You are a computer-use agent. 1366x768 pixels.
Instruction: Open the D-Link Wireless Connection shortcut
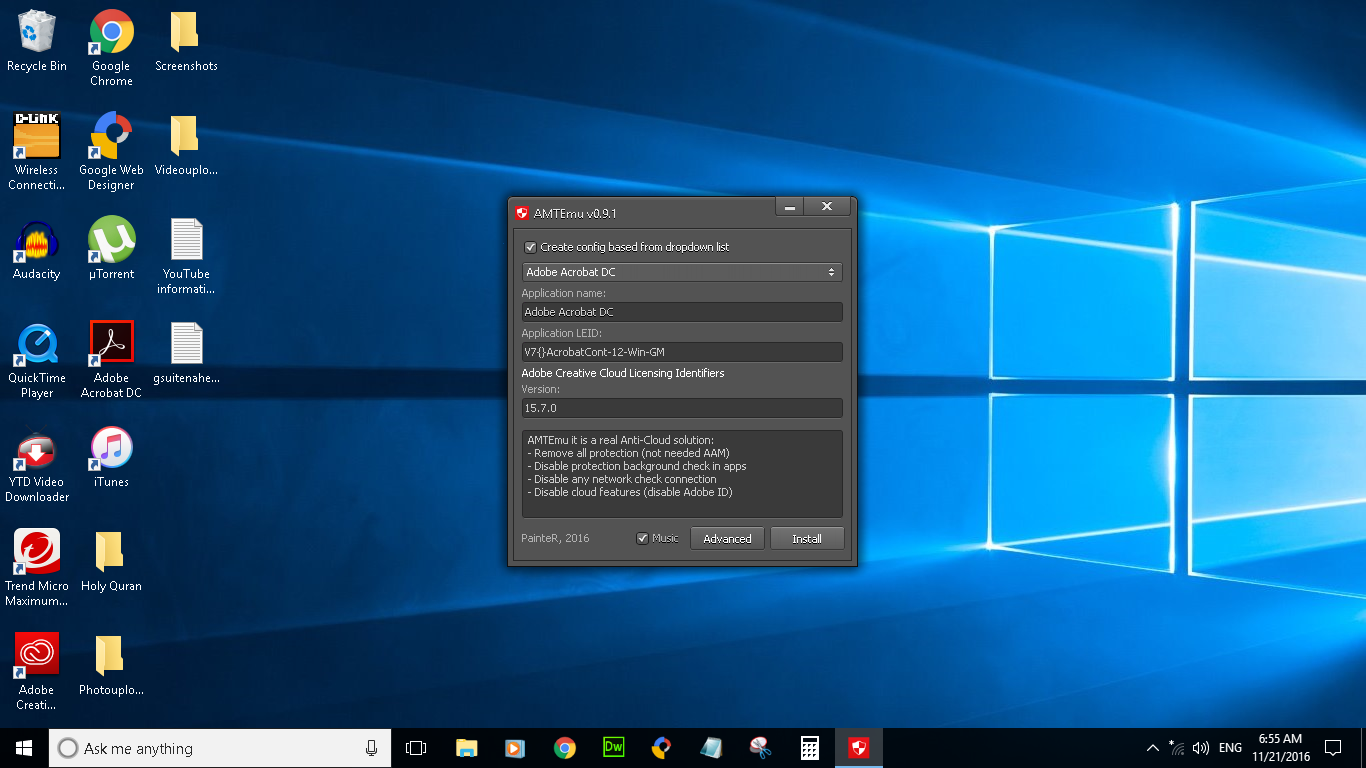pos(37,151)
